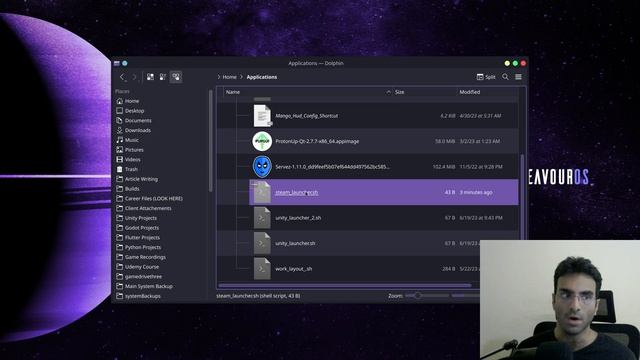Click the pin icon in the titlebar
This screenshot has width=640, height=360.
tap(125, 63)
